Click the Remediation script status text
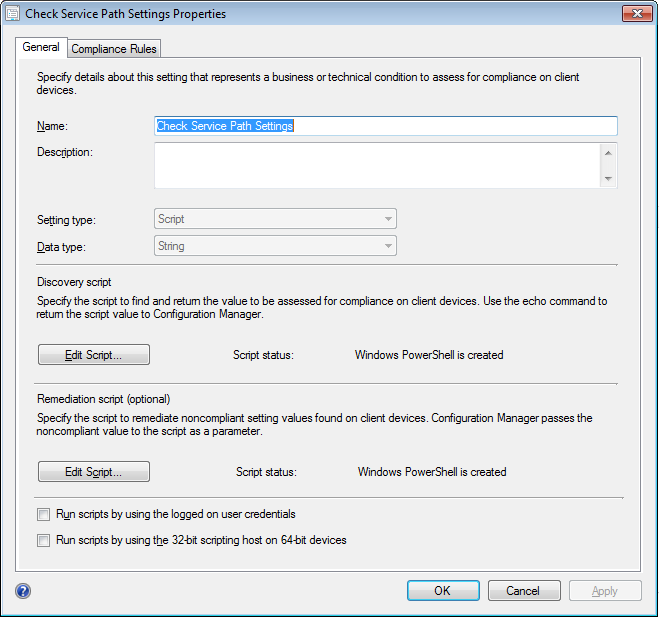 (432, 472)
